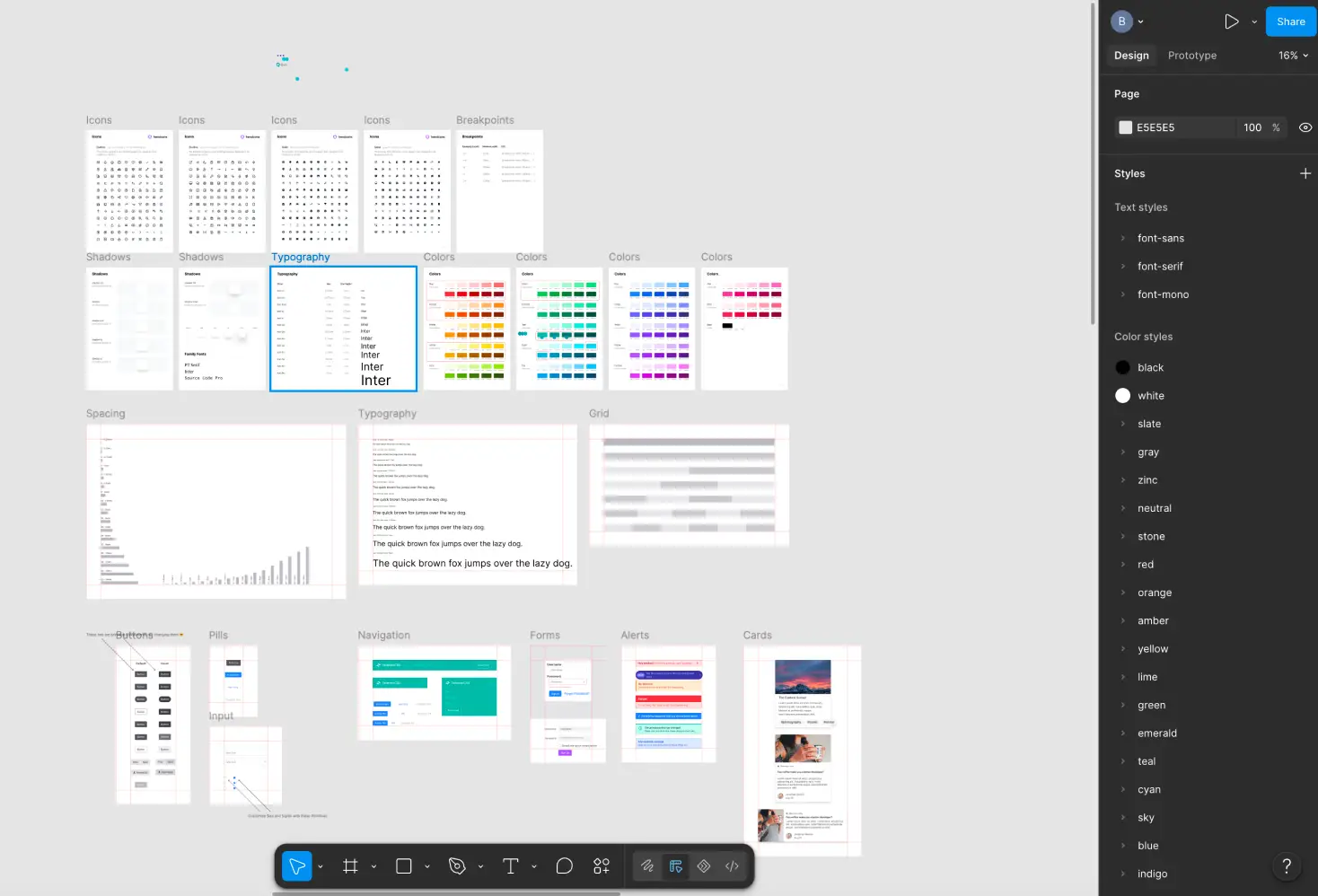
Task: Switch to the Design tab
Action: point(1131,56)
